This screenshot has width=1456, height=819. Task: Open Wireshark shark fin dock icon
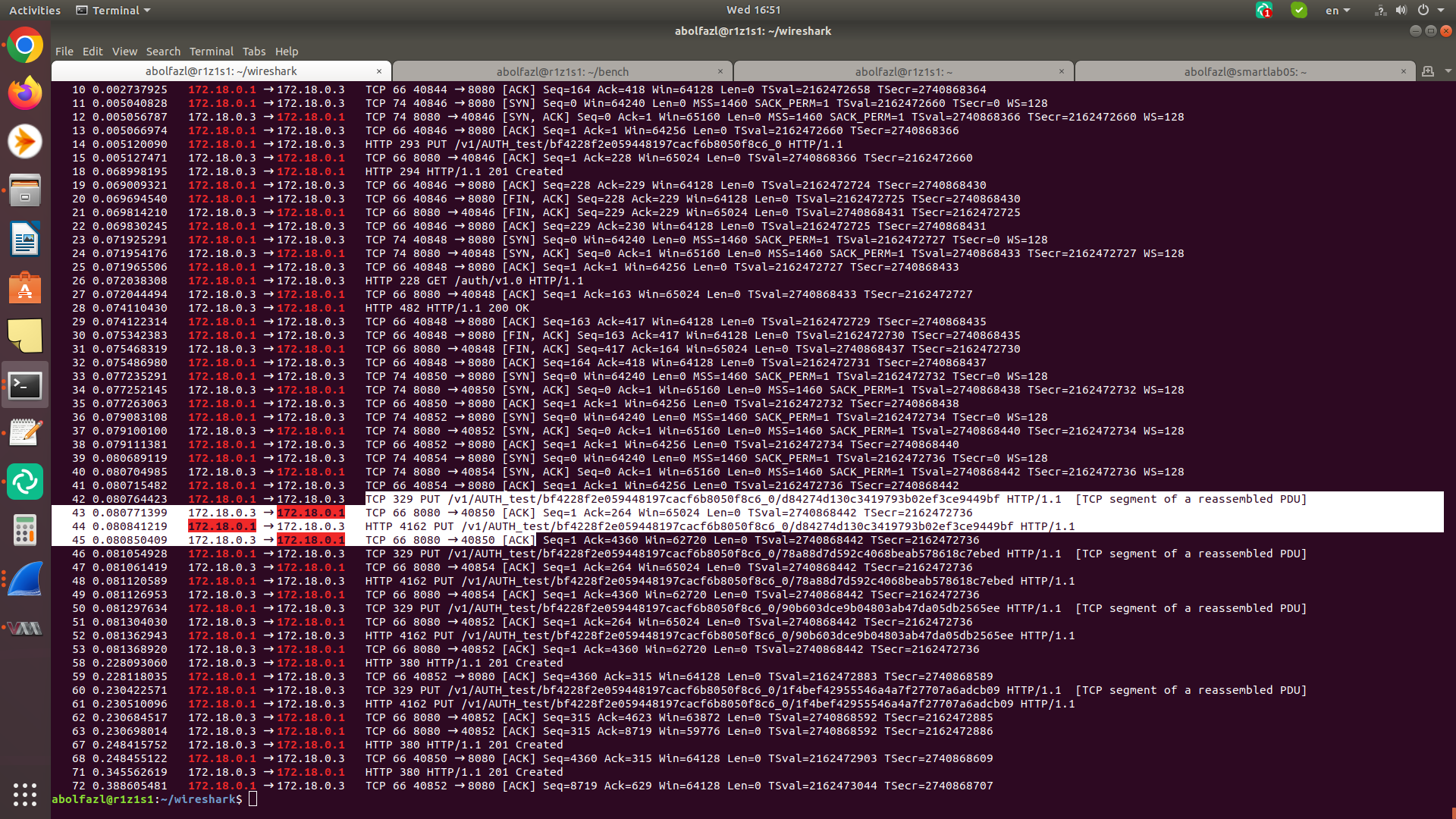click(25, 580)
